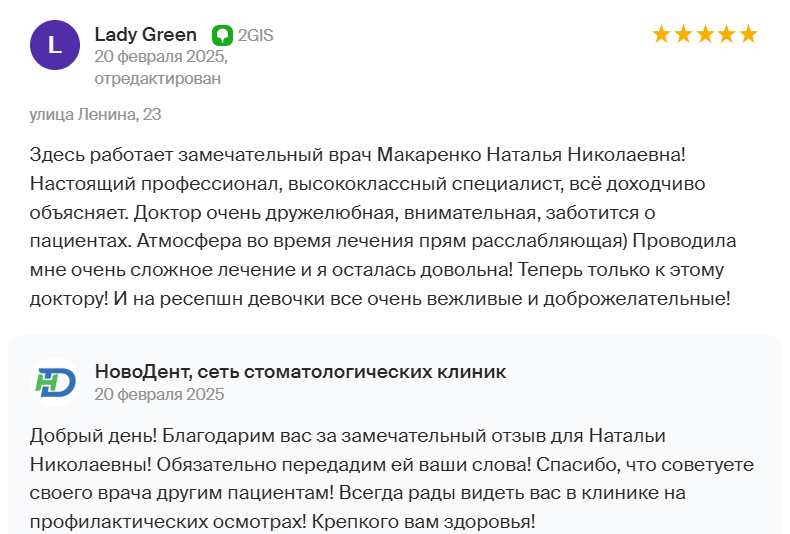
Task: Click the clinic reply date
Action: pyautogui.click(x=159, y=394)
